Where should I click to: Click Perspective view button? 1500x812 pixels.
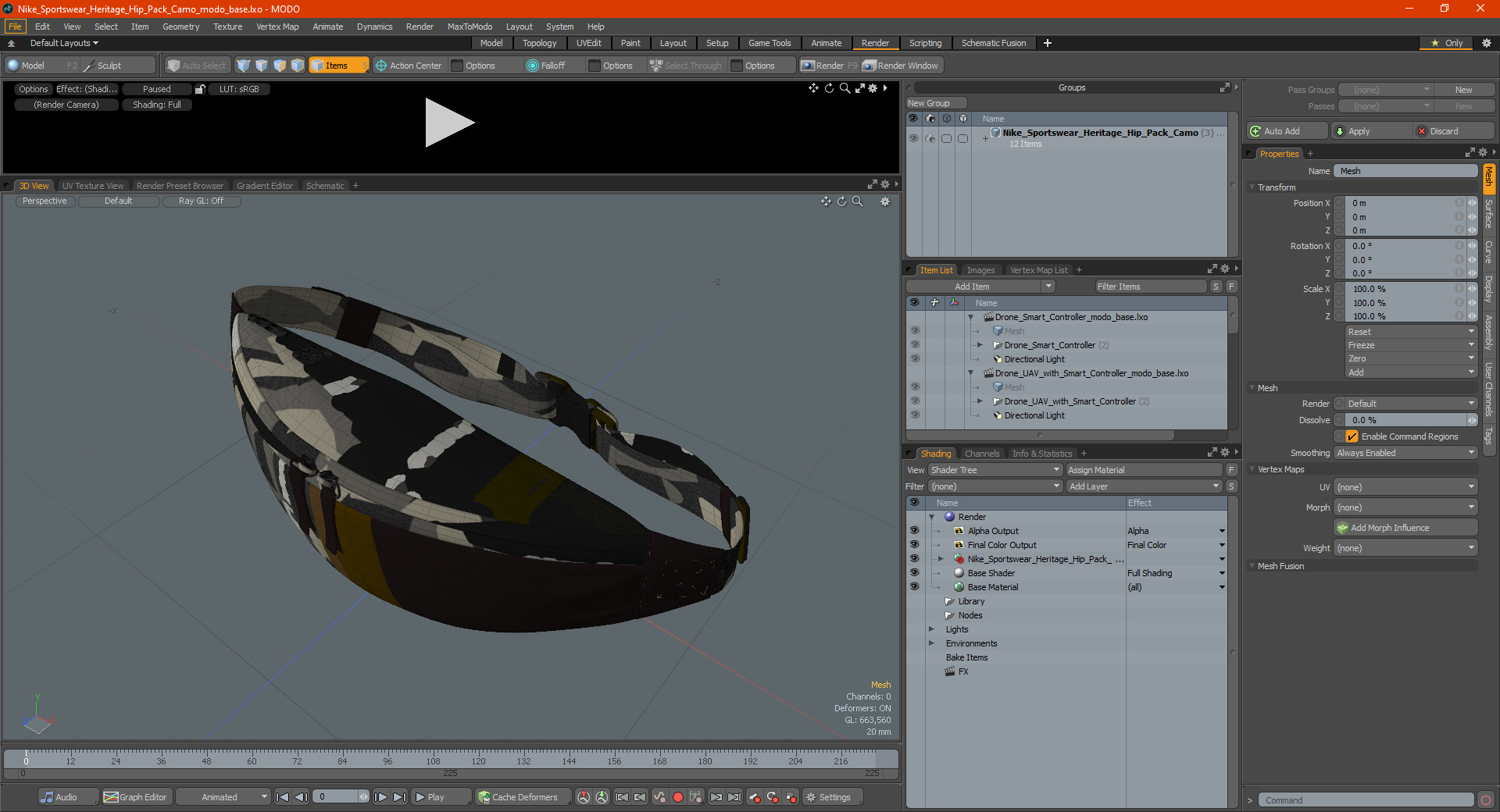45,201
